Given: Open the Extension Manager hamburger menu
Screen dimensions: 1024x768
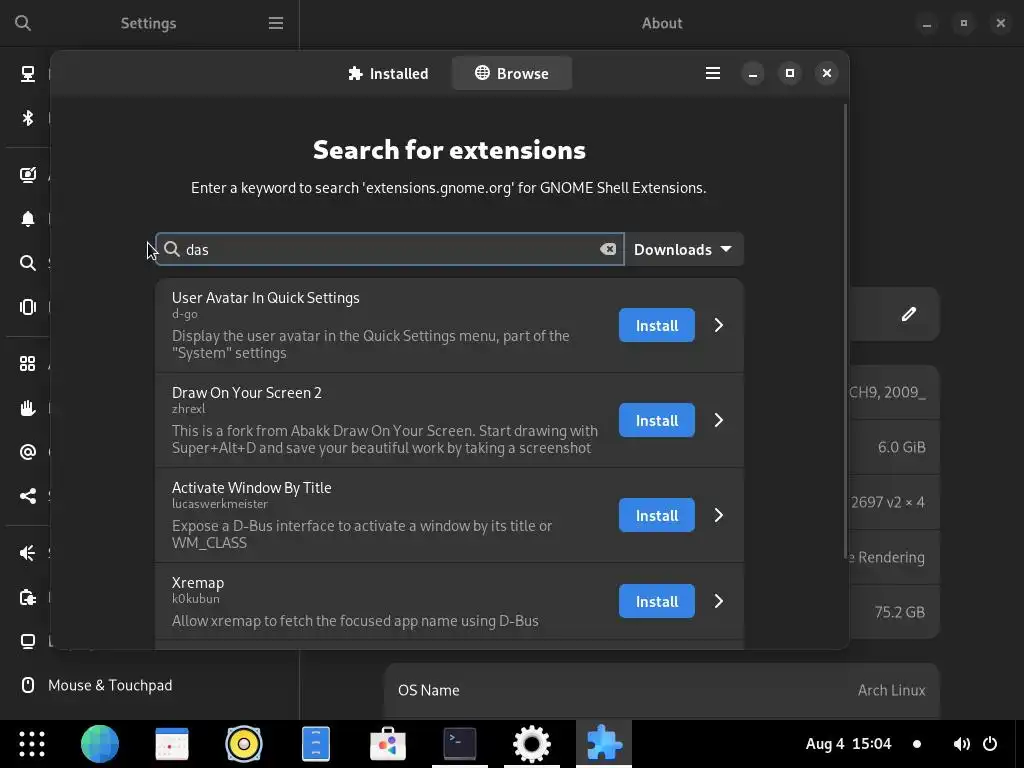Looking at the screenshot, I should 712,73.
